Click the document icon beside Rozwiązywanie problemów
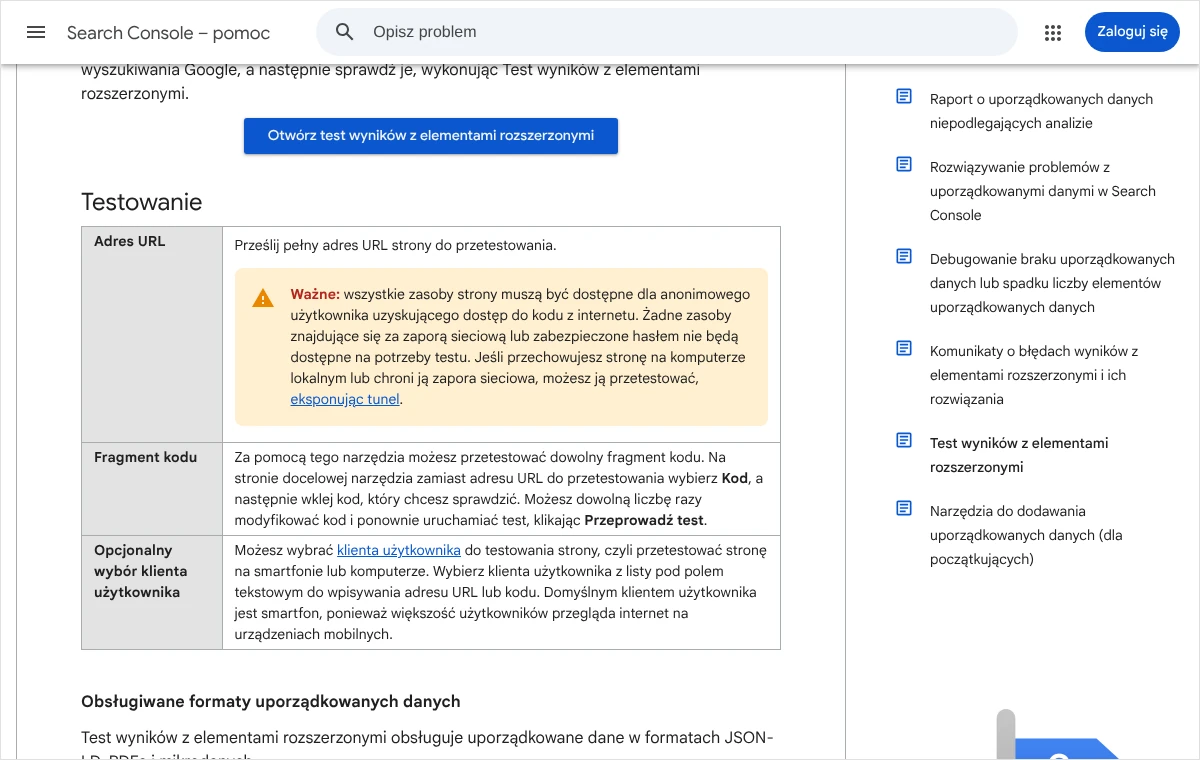Image resolution: width=1200 pixels, height=760 pixels. (x=904, y=164)
